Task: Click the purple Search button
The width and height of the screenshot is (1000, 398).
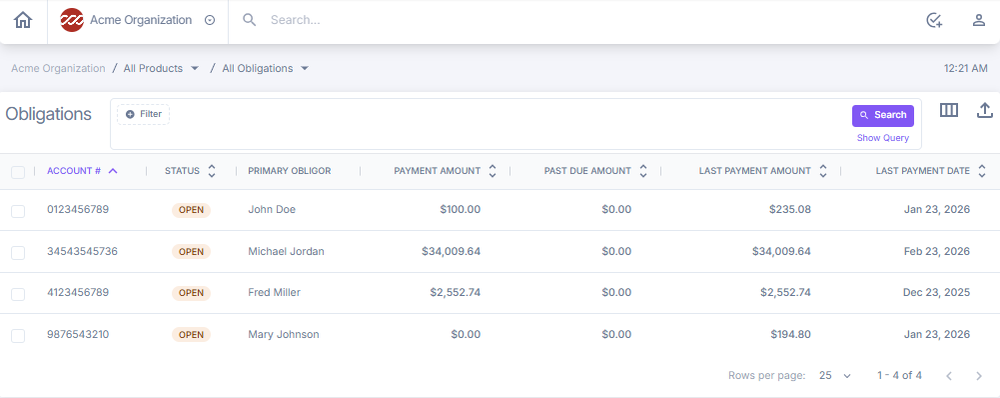Action: [883, 115]
